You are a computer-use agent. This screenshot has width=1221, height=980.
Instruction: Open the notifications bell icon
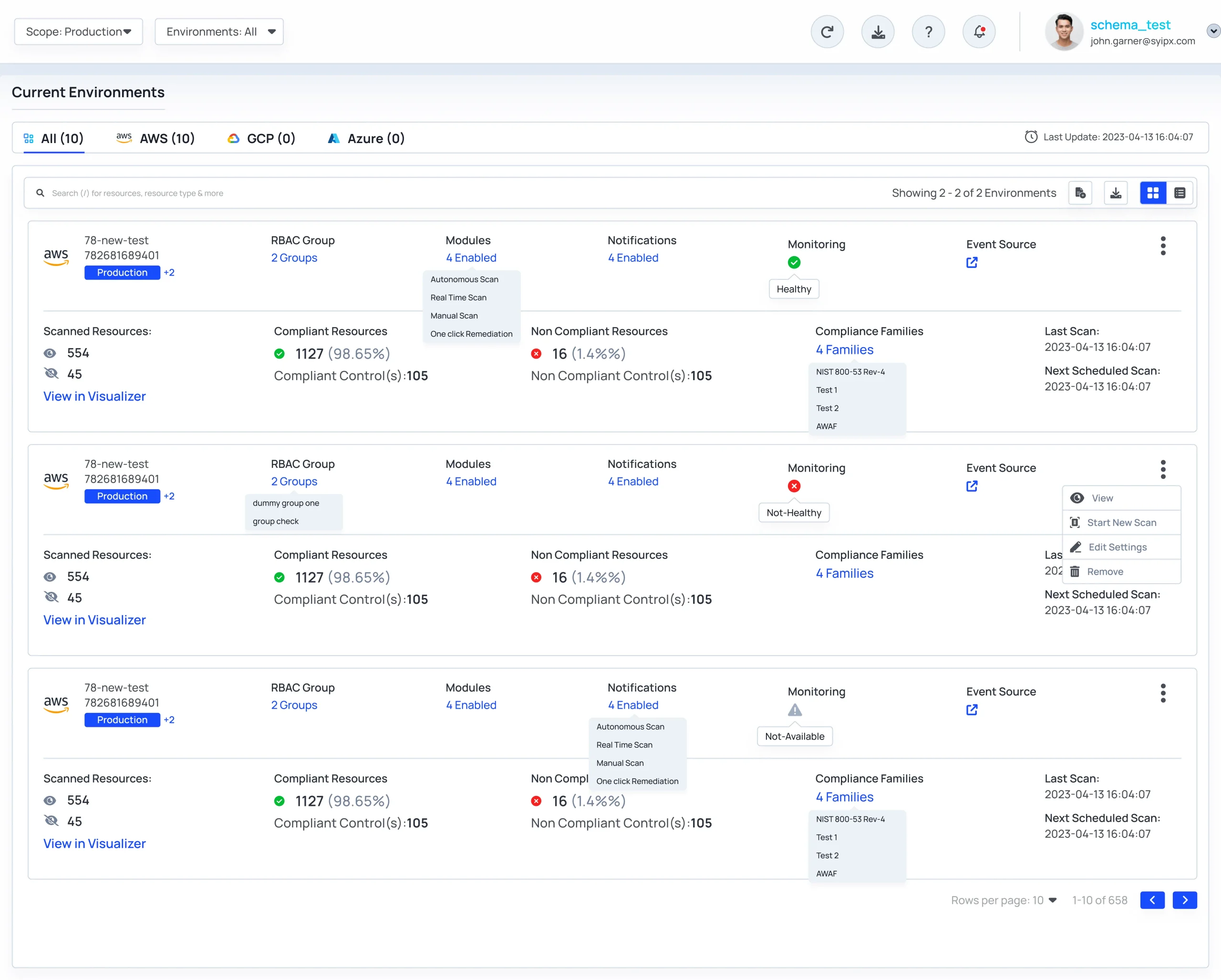(x=979, y=31)
